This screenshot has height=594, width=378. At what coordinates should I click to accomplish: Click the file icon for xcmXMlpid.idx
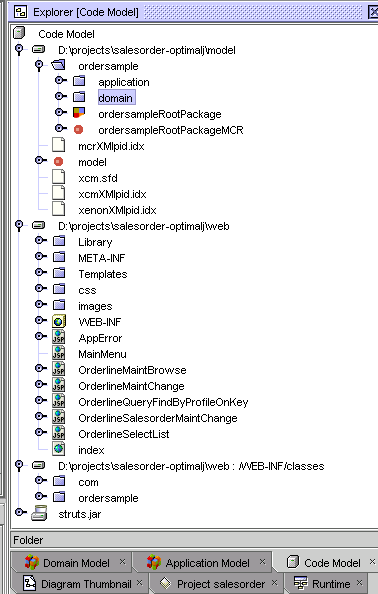(x=58, y=193)
